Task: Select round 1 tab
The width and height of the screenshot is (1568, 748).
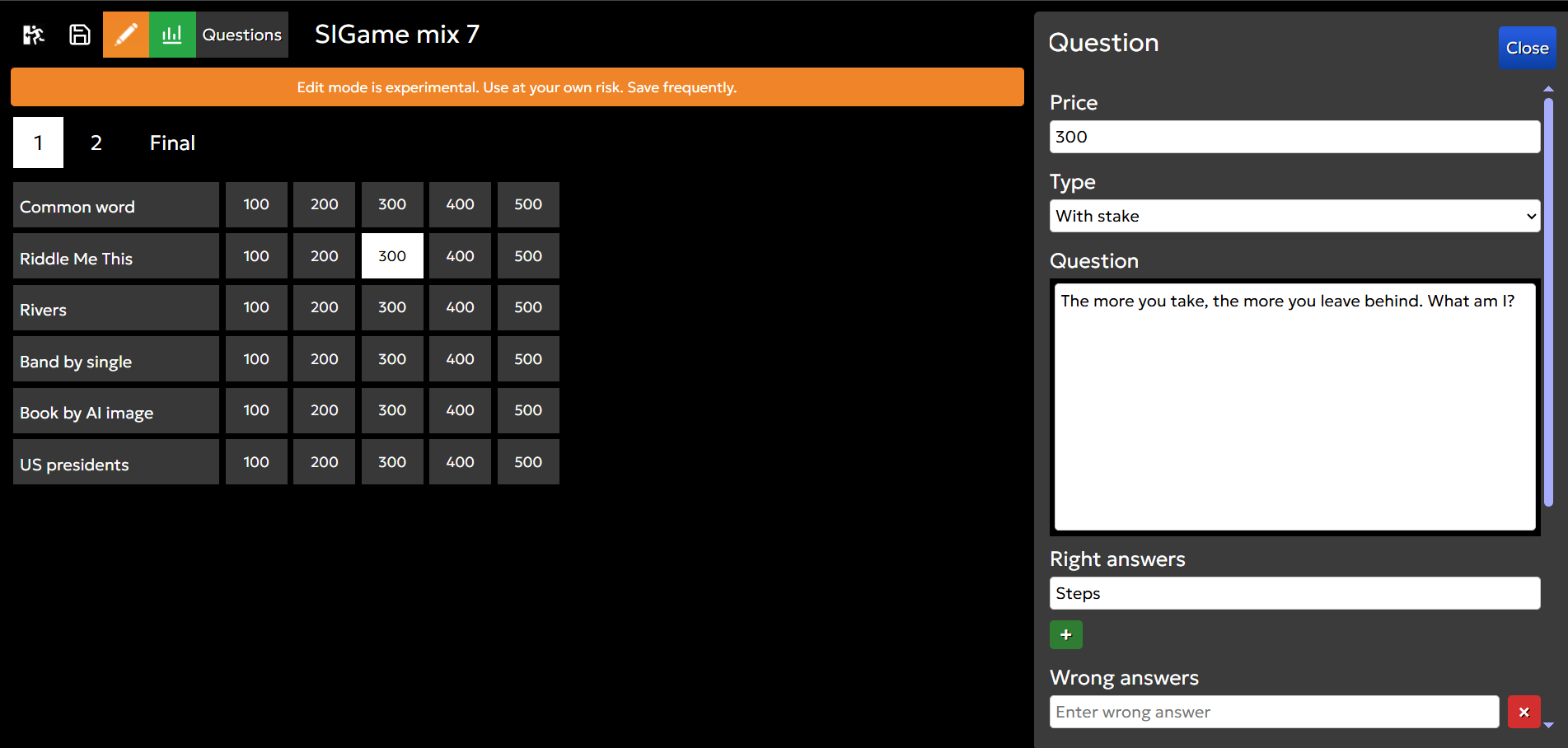Action: [38, 143]
